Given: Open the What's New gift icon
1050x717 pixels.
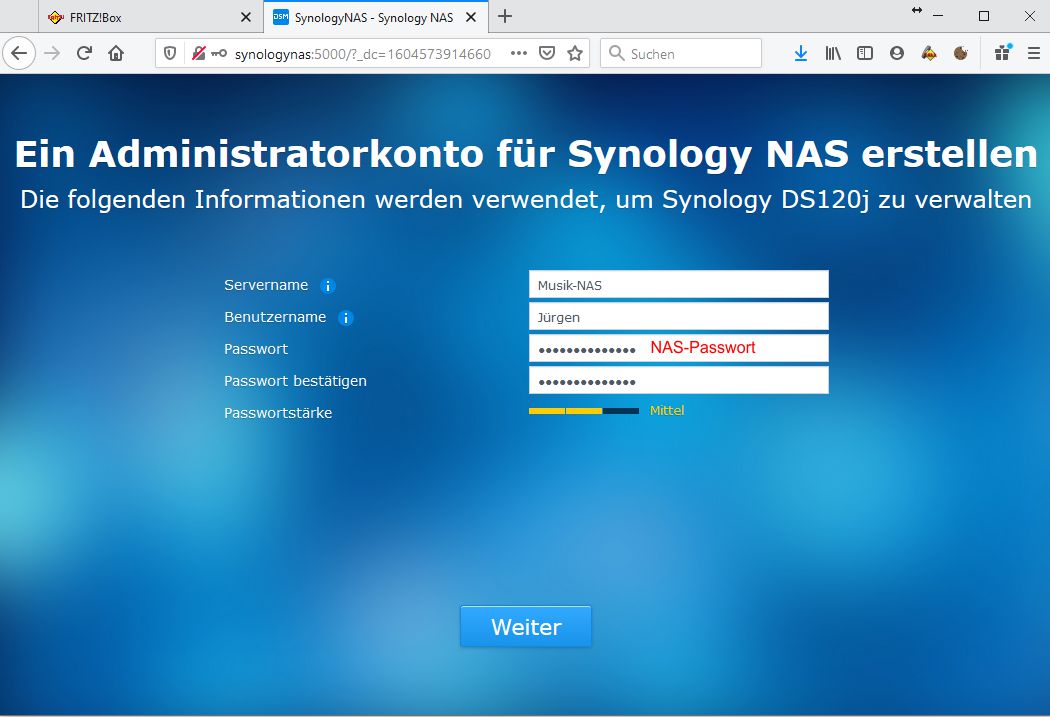Looking at the screenshot, I should point(1002,53).
